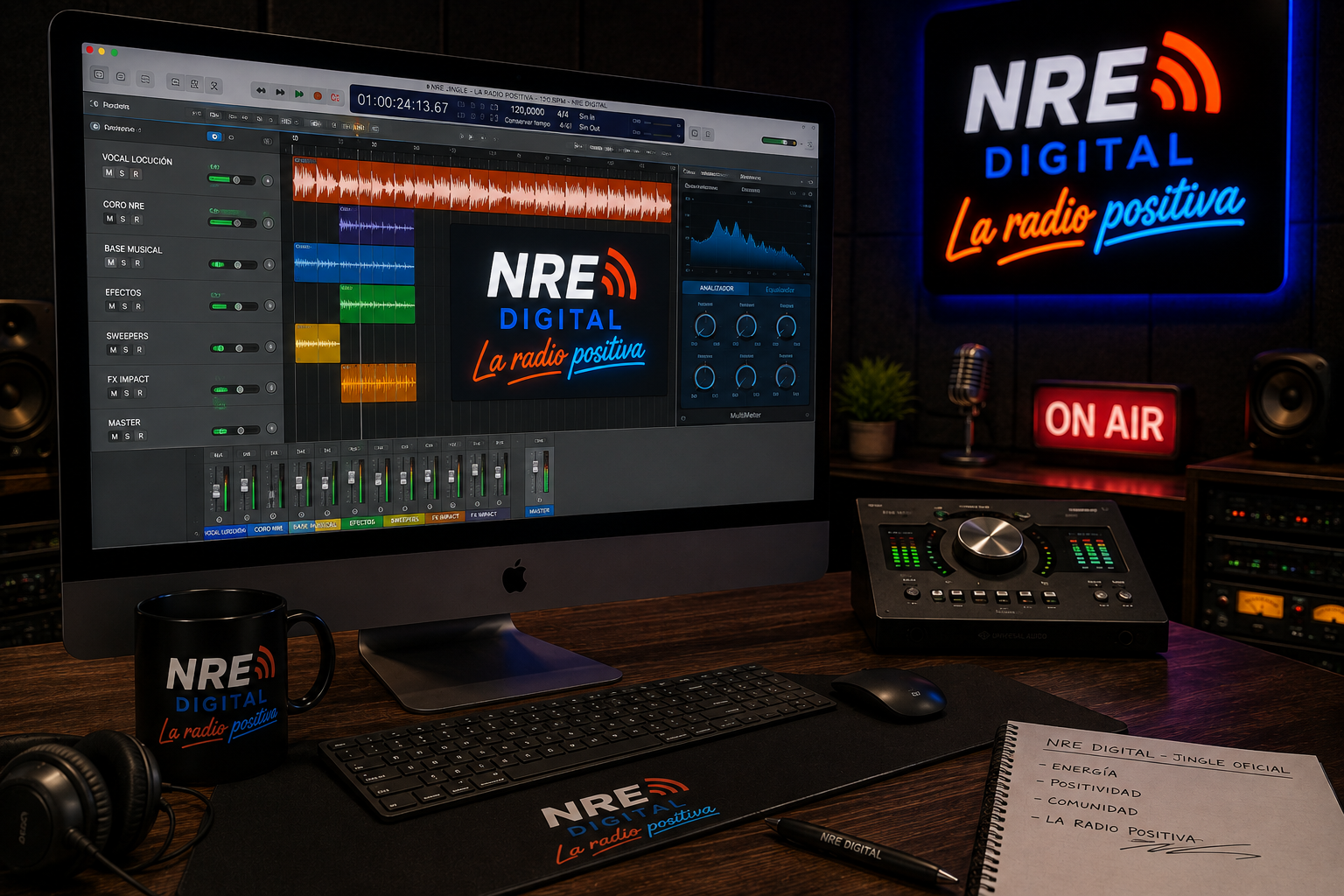Image resolution: width=1344 pixels, height=896 pixels.
Task: Click the 01:00:24:13.67 timecode display
Action: (402, 104)
